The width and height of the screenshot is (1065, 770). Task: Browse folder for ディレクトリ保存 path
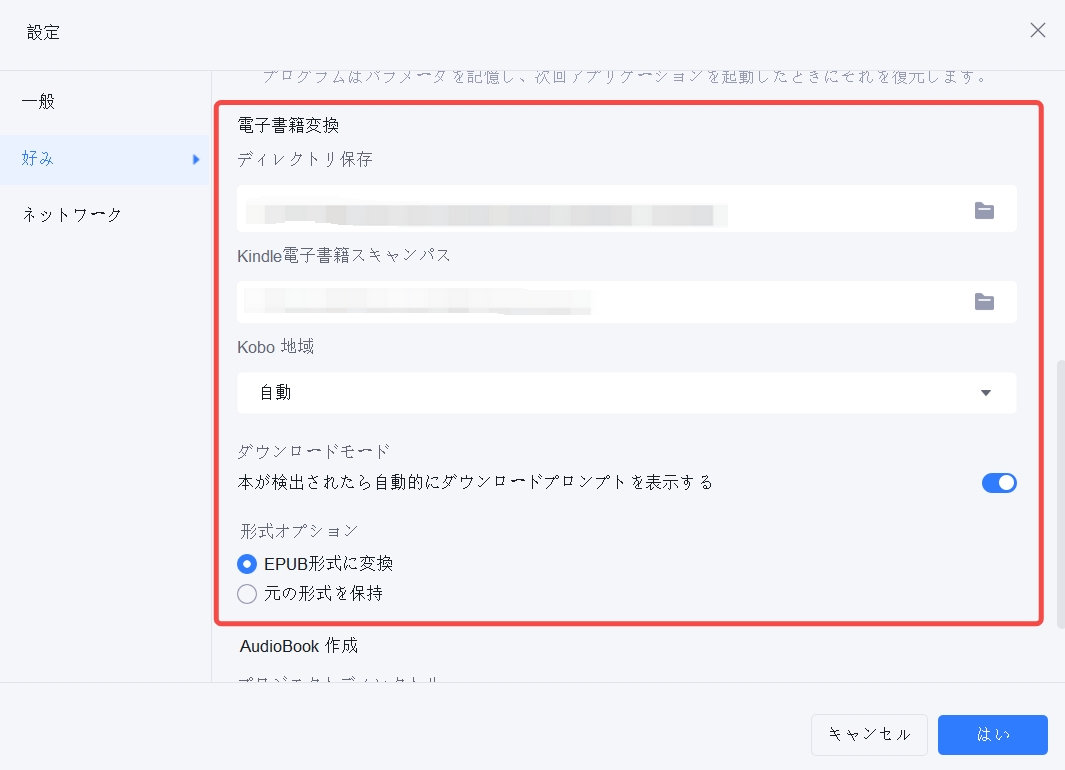[984, 210]
